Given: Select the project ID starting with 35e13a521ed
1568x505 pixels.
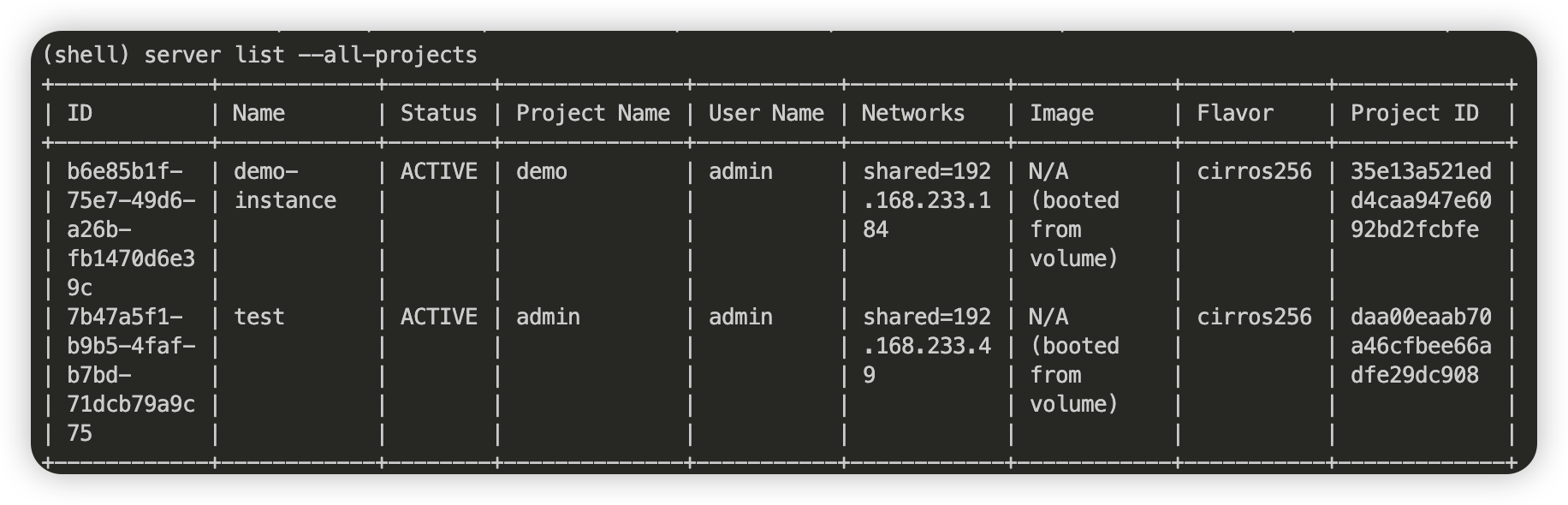Looking at the screenshot, I should (1421, 200).
